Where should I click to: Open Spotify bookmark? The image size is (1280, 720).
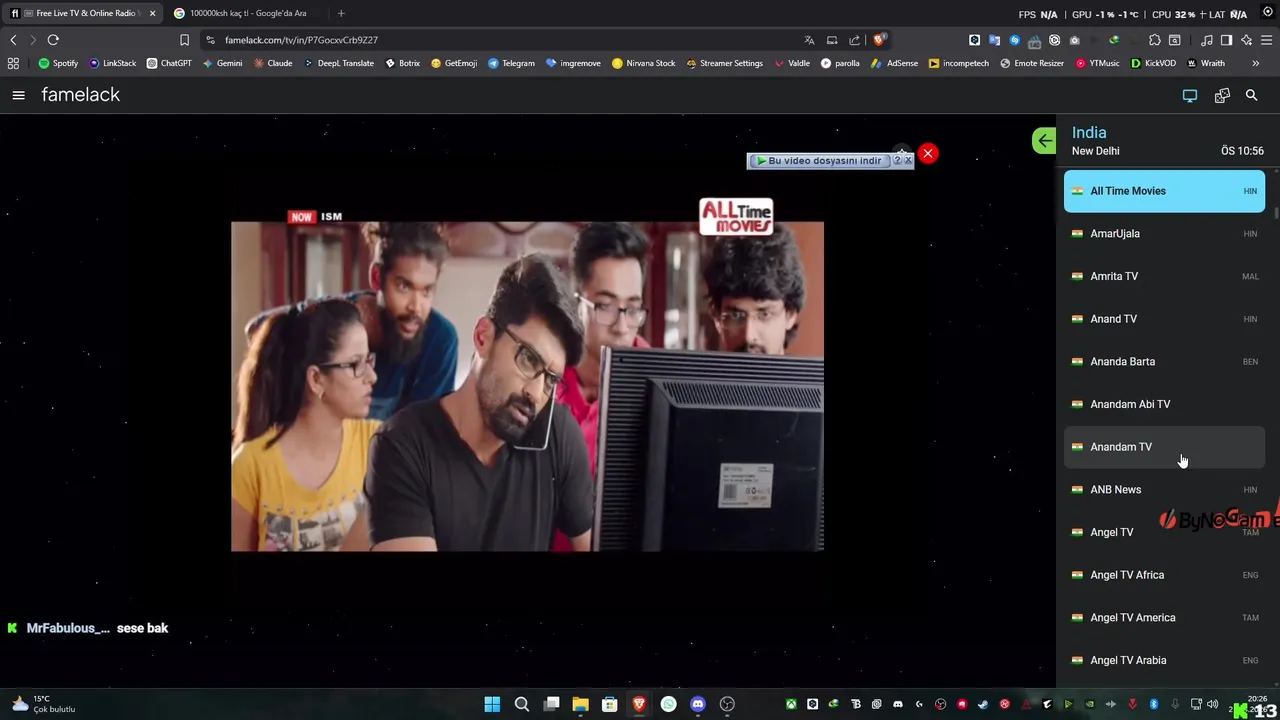tap(58, 63)
